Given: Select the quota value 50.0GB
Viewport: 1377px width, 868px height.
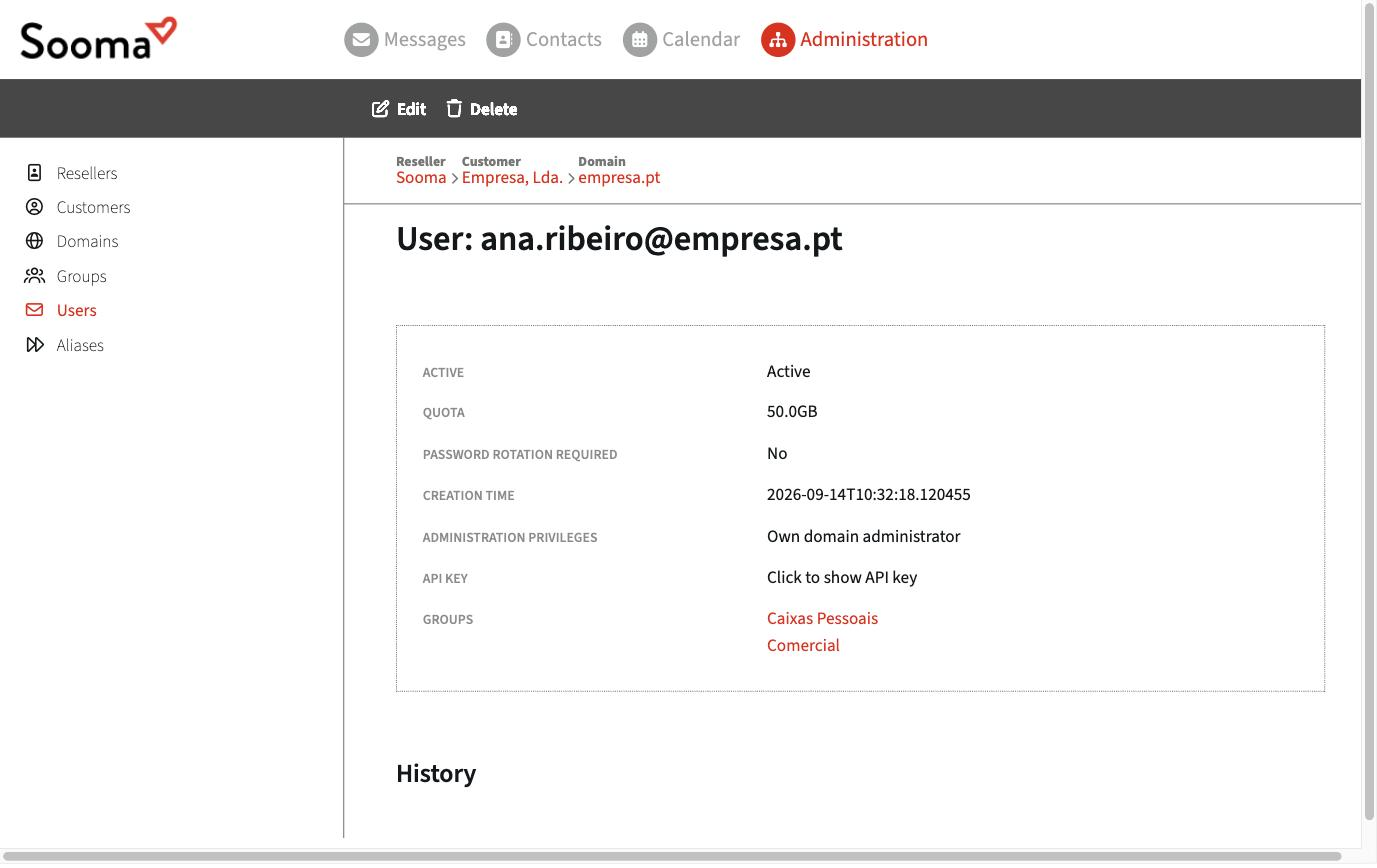Looking at the screenshot, I should 792,412.
